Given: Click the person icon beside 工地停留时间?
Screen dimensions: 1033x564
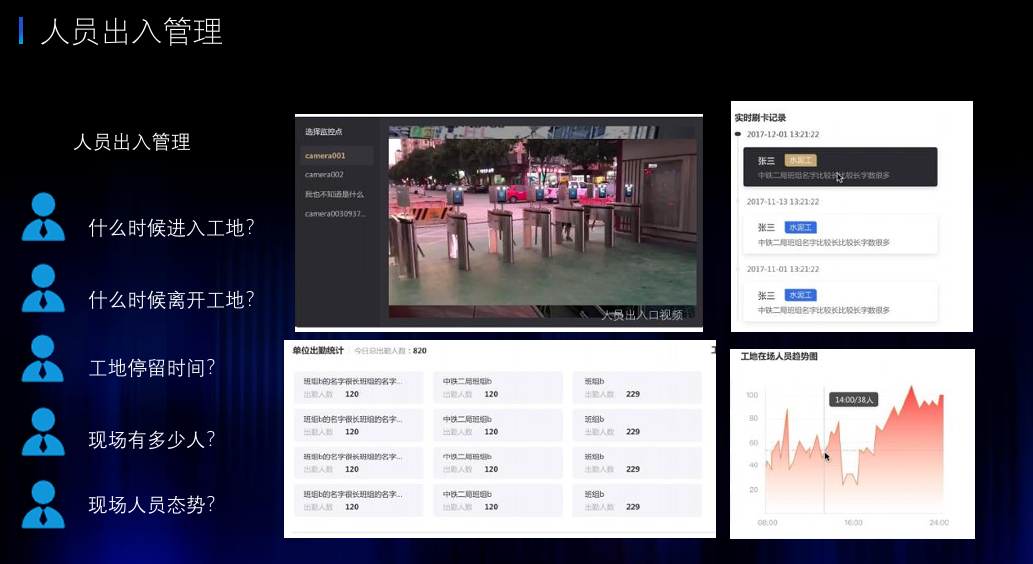Looking at the screenshot, I should tap(43, 358).
